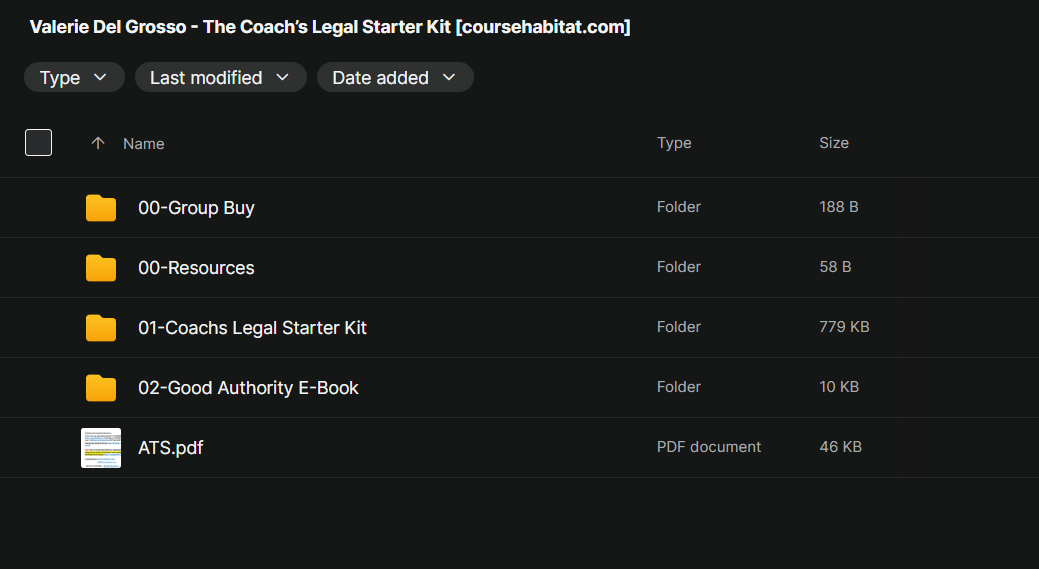
Task: Click the sort direction arrow beside Name
Action: point(98,143)
